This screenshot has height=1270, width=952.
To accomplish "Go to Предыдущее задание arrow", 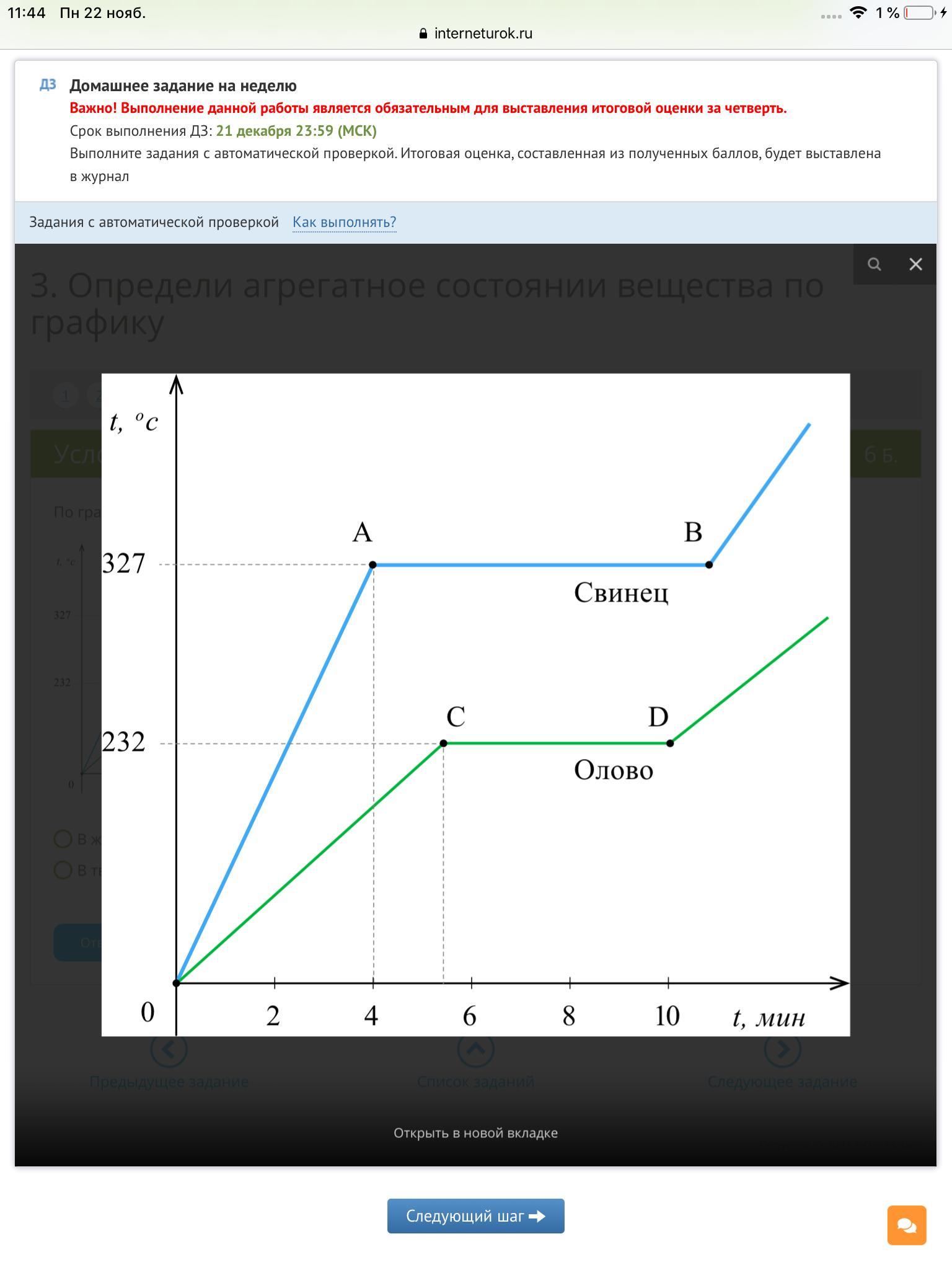I will (169, 1049).
